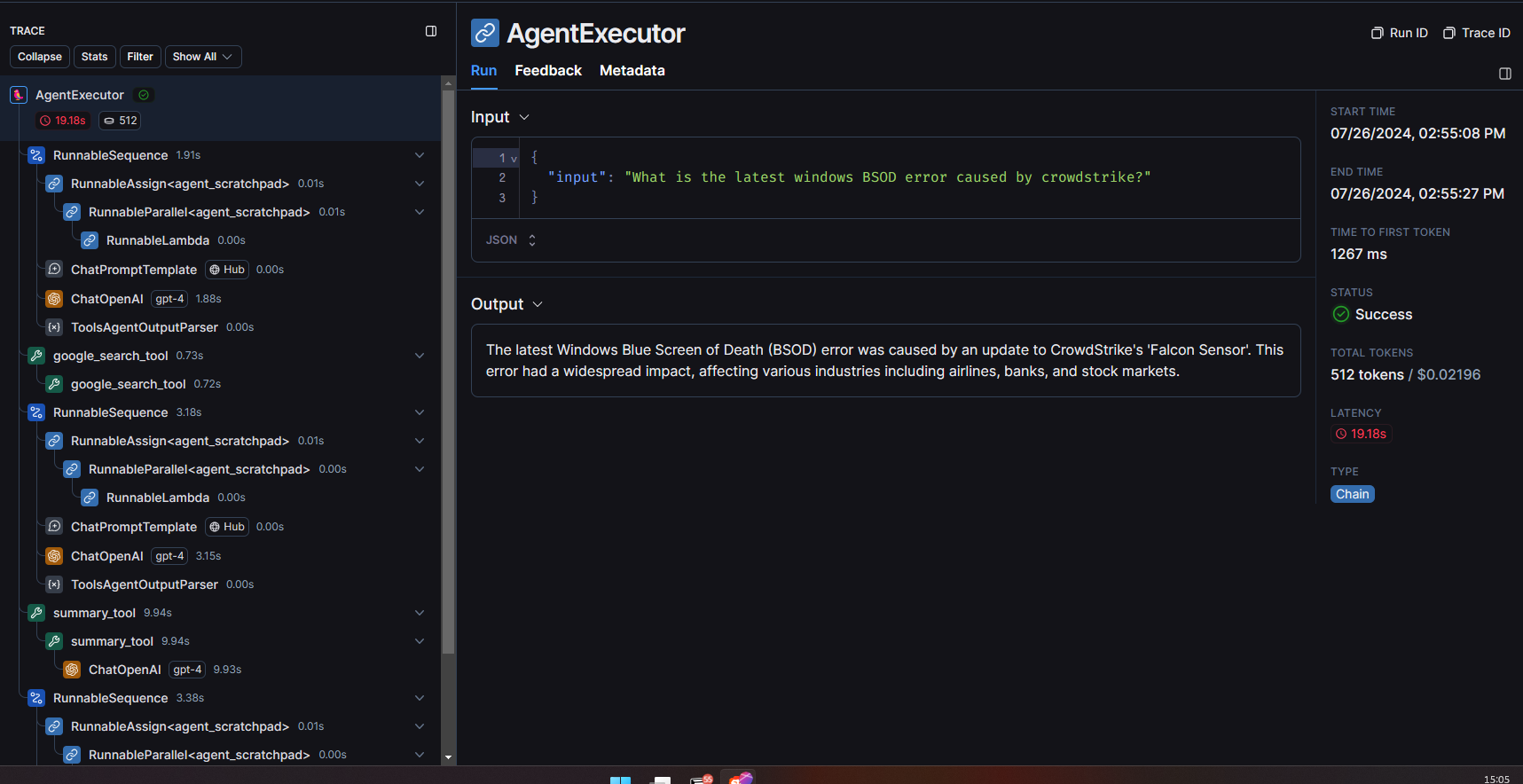Viewport: 1523px width, 784px height.
Task: Open the JSON format selector
Action: (x=511, y=240)
